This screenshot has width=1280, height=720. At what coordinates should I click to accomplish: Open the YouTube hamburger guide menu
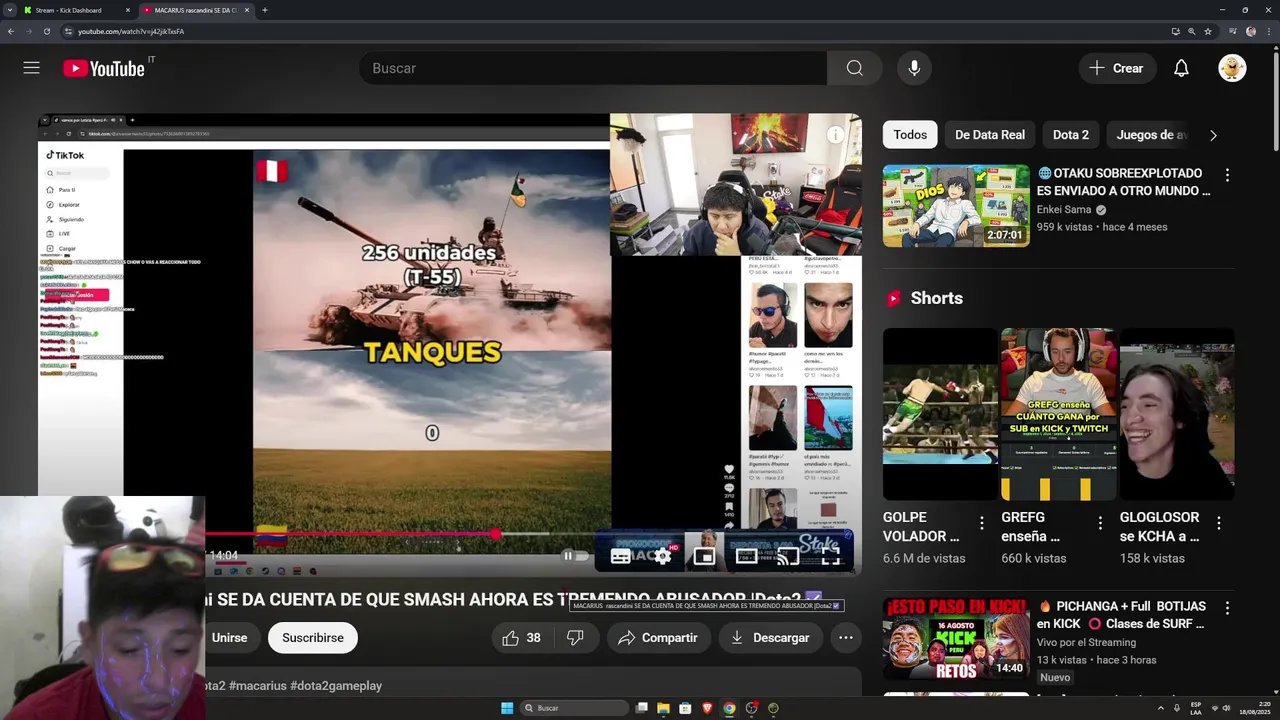[32, 68]
